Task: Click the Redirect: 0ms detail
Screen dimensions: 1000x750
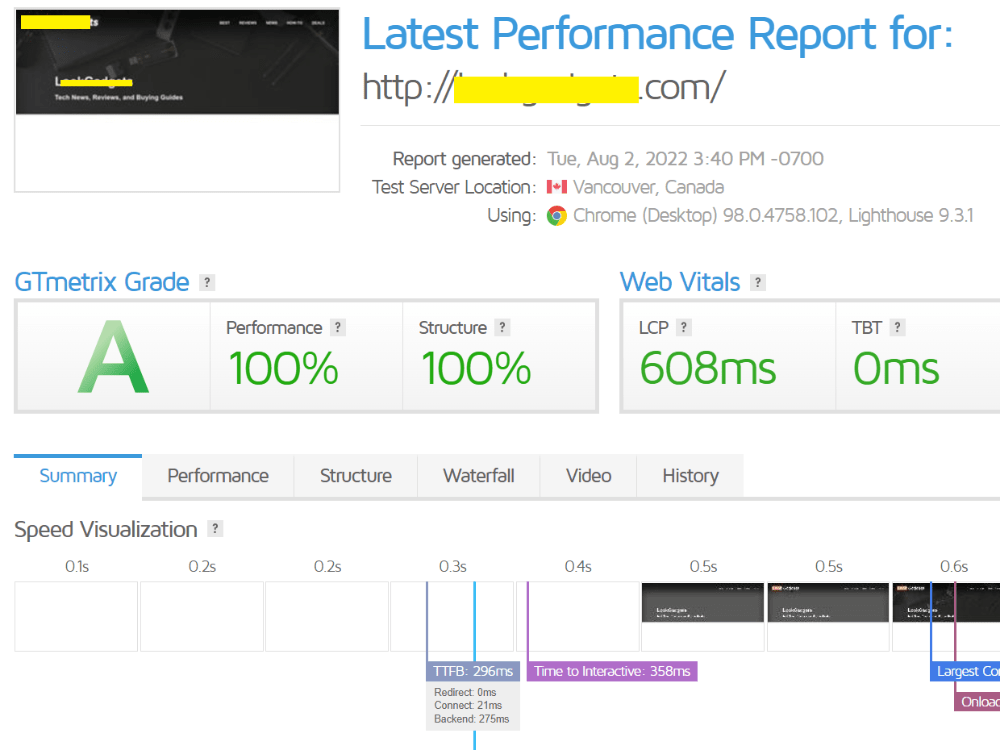Action: [465, 692]
